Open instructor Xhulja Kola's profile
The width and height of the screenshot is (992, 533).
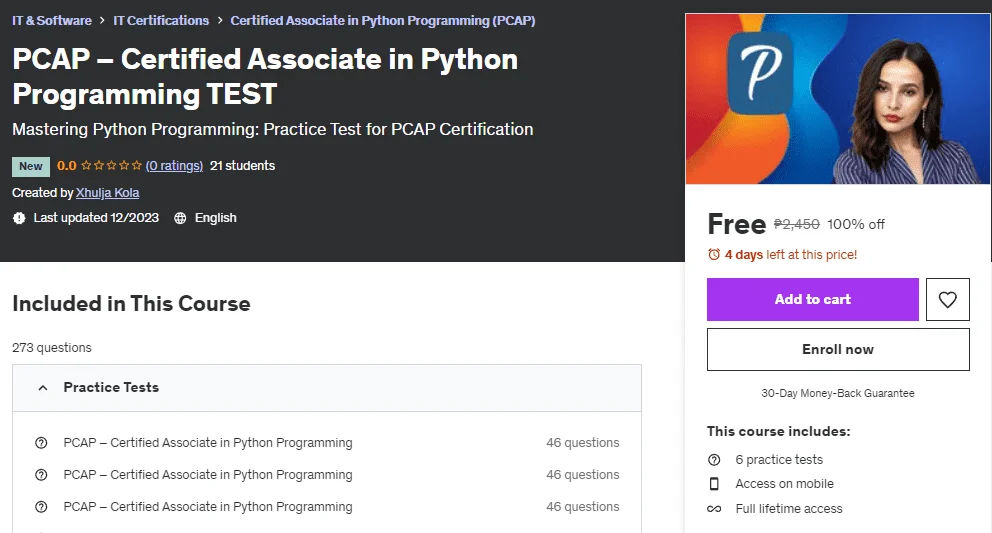pyautogui.click(x=108, y=192)
